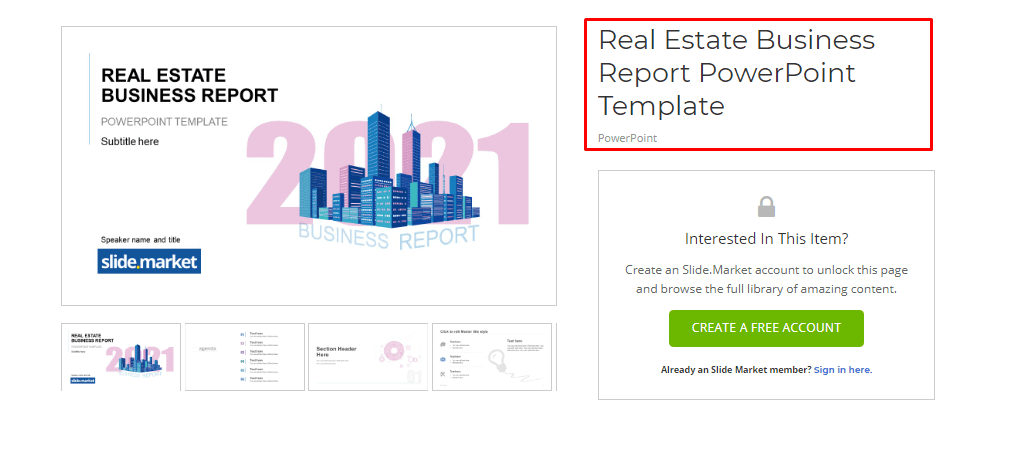
Task: Click the Speaker name and title text
Action: [x=141, y=240]
